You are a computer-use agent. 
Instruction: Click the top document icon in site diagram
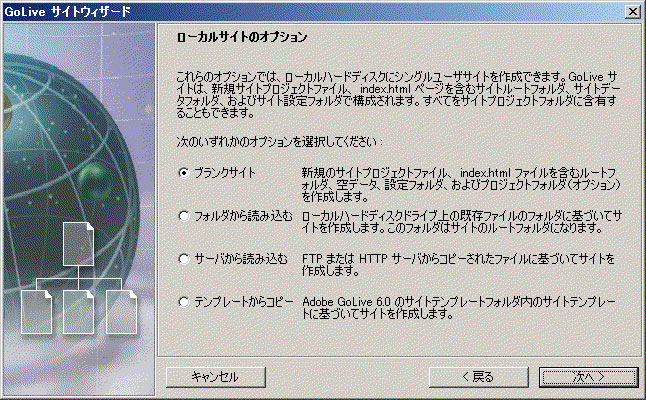(78, 242)
